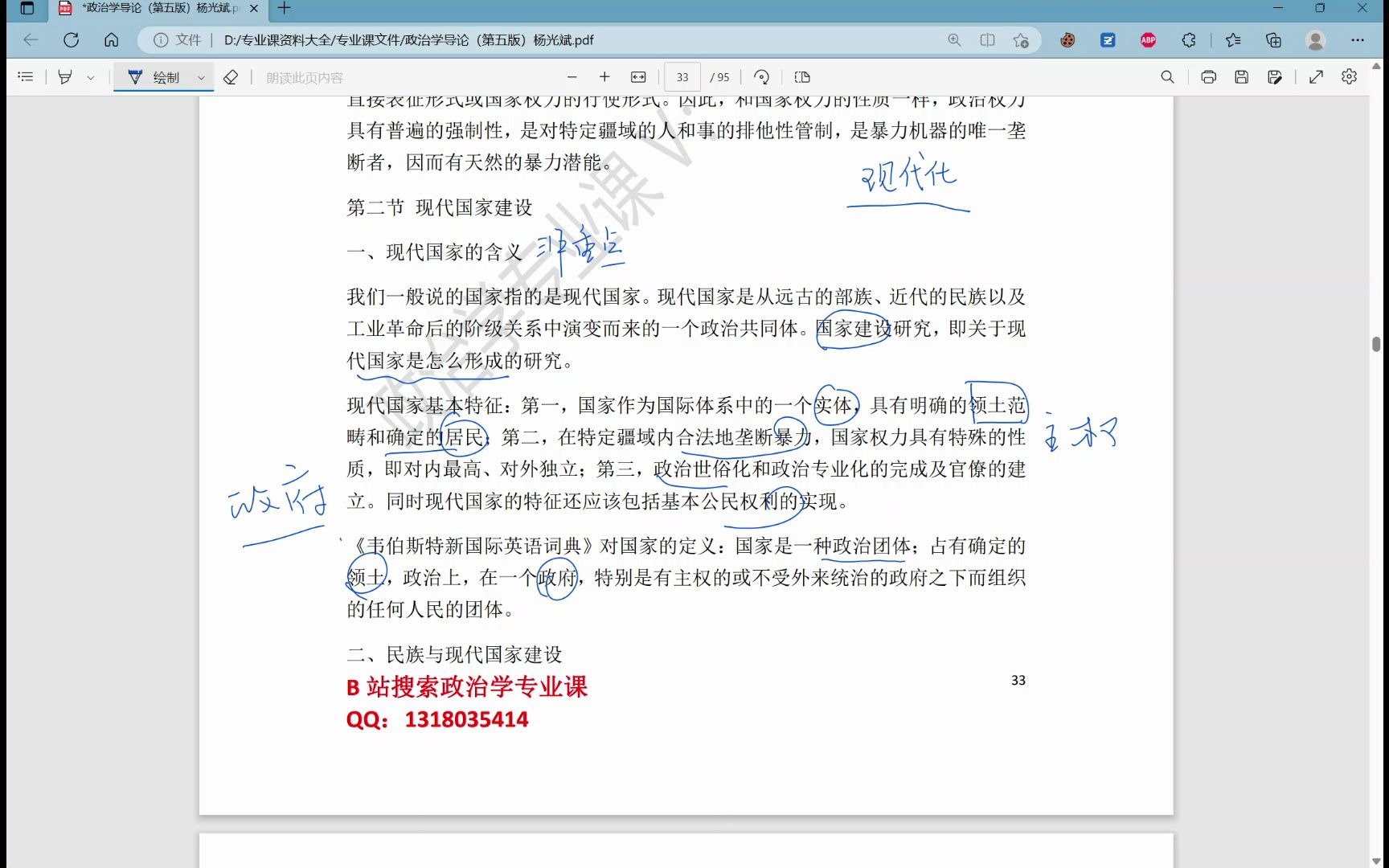The image size is (1389, 868).
Task: Refresh the current page
Action: (71, 40)
